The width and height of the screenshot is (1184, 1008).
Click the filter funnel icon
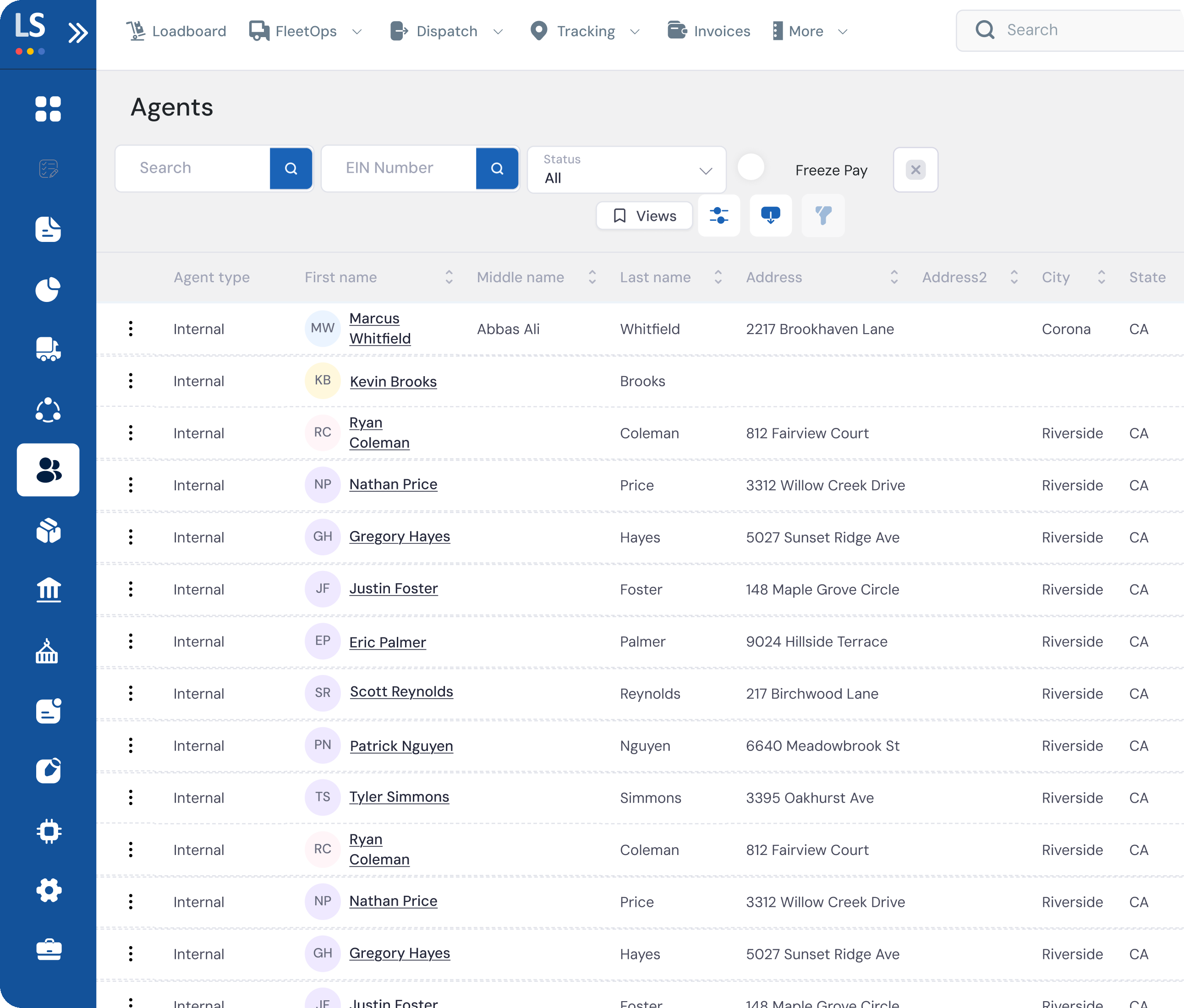pyautogui.click(x=823, y=215)
